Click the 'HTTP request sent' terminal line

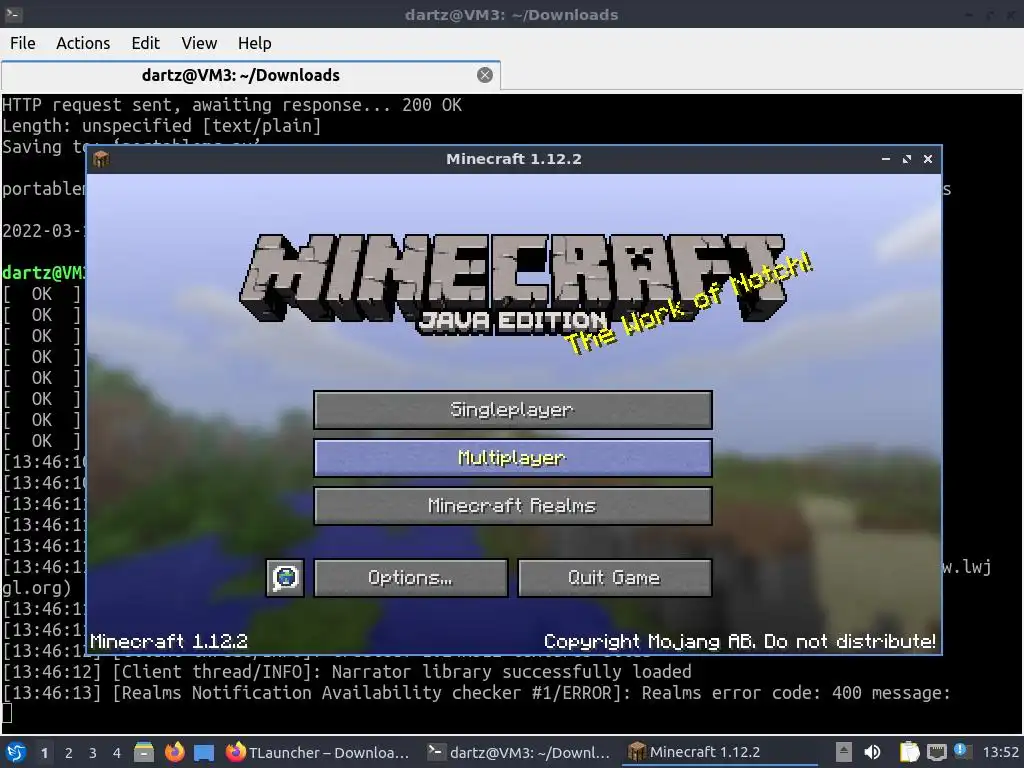(232, 104)
